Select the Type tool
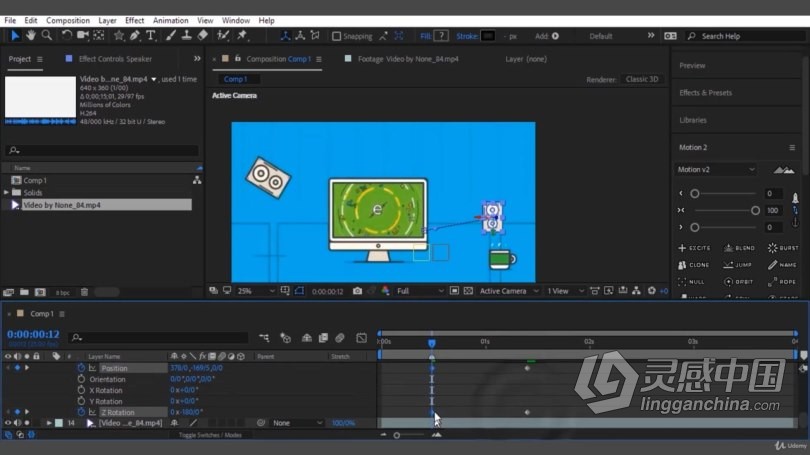810x455 pixels. pos(151,35)
